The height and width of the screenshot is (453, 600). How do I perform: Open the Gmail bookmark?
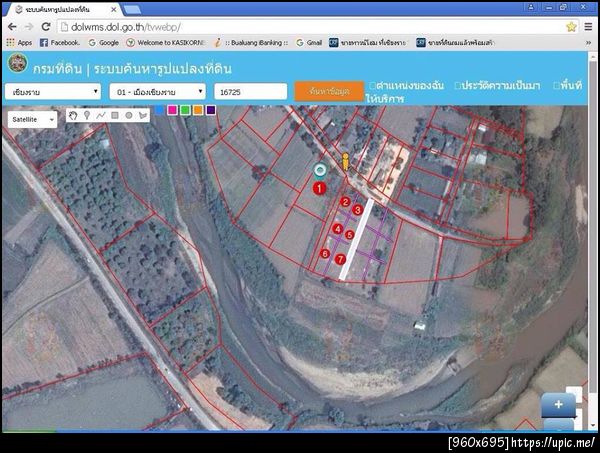(309, 43)
